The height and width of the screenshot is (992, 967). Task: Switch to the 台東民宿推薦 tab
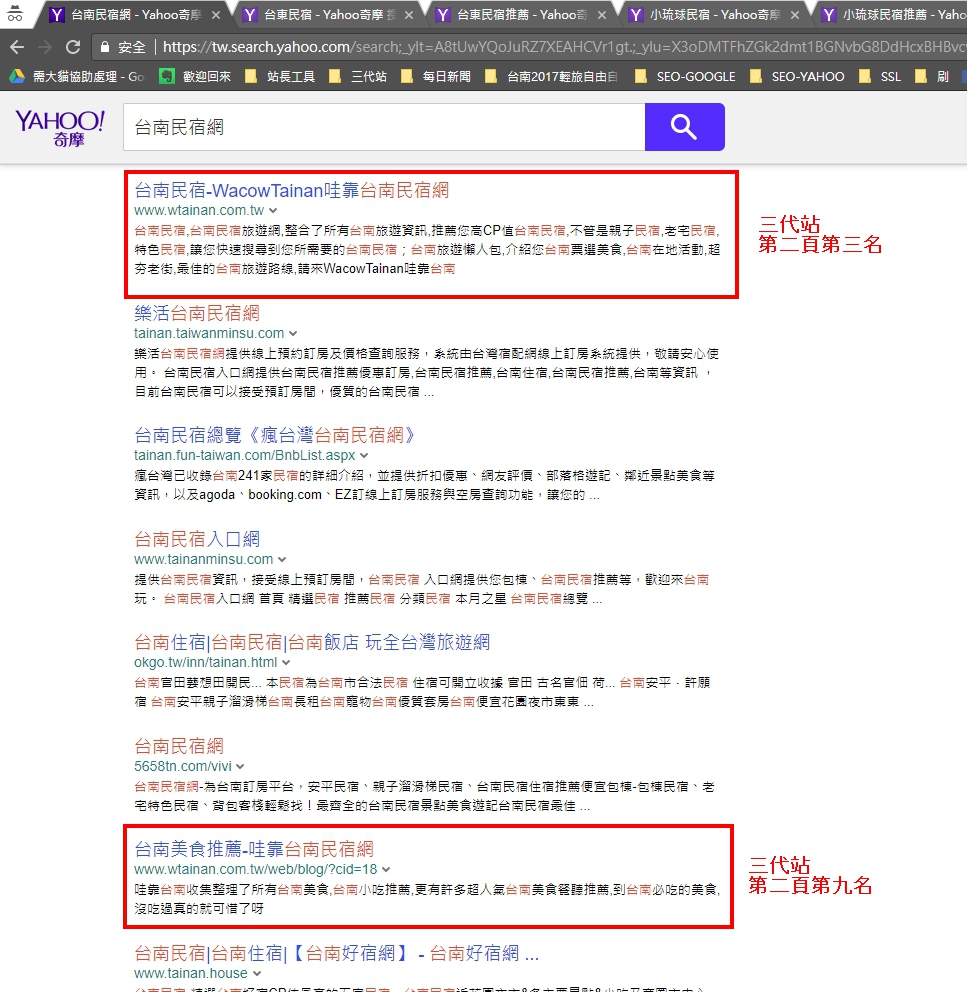tap(521, 15)
